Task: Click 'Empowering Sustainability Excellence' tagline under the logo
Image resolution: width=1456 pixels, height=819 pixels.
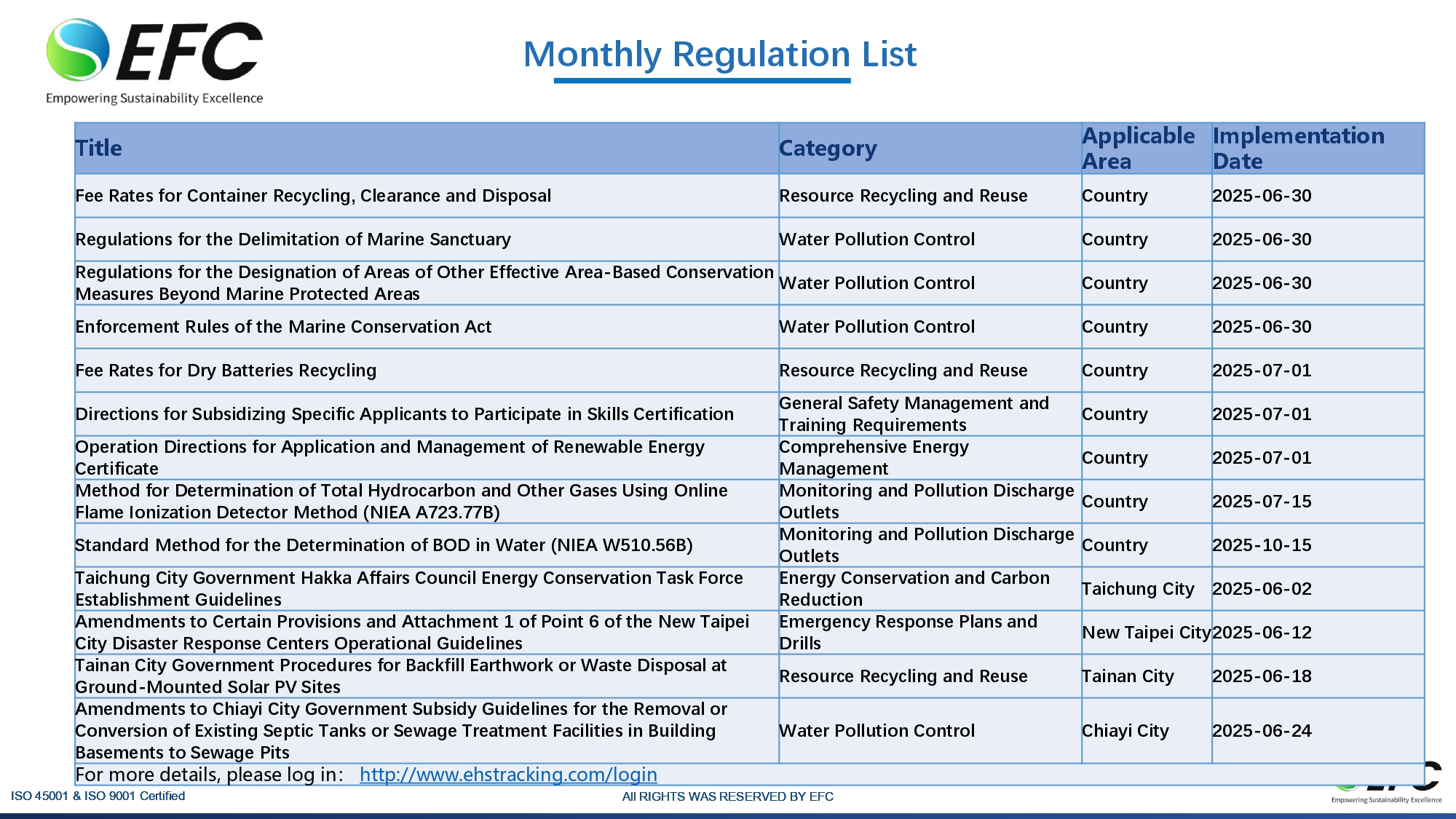Action: click(154, 98)
